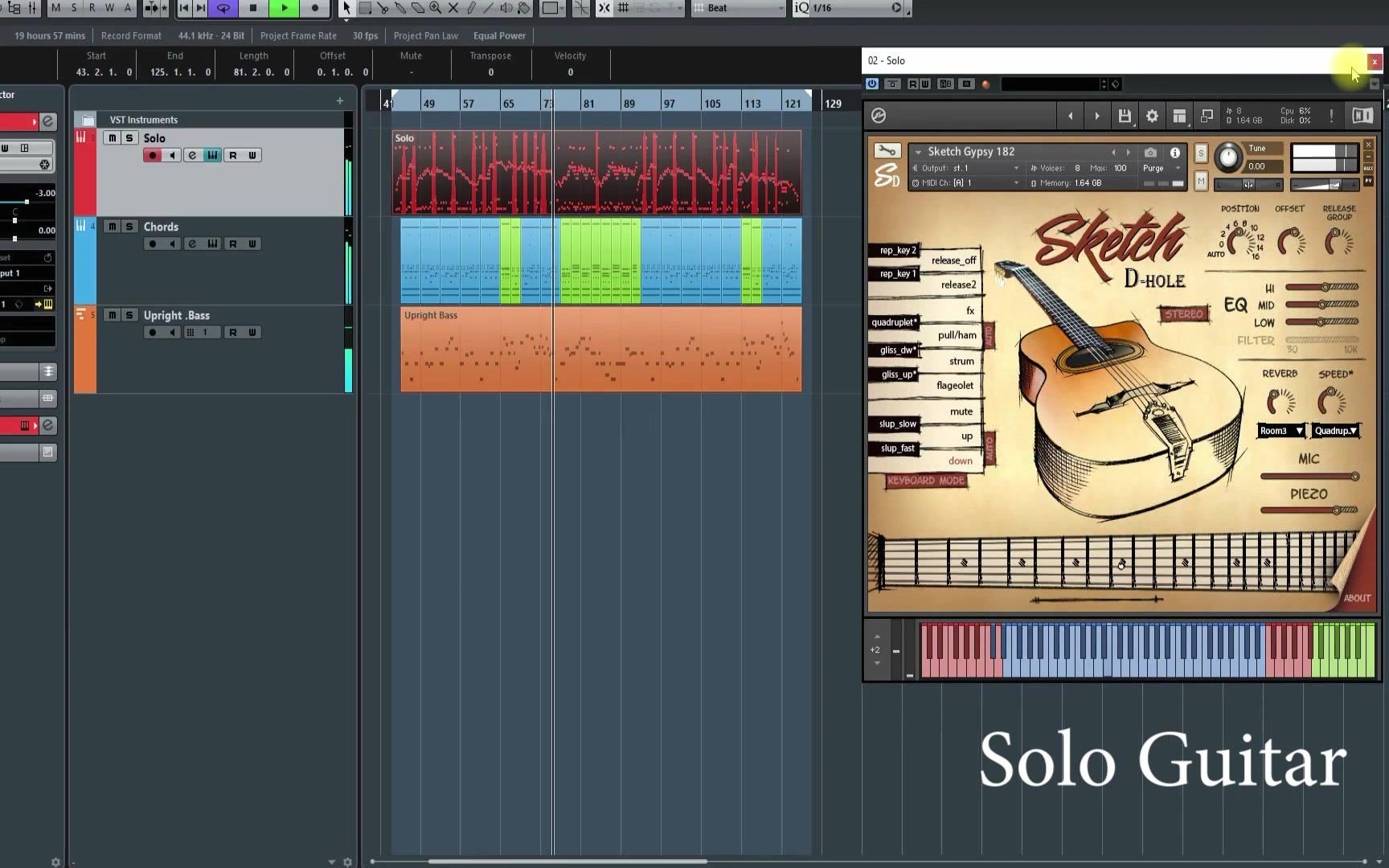Mute the Upright .Bass track
Viewport: 1389px width, 868px height.
click(x=113, y=315)
